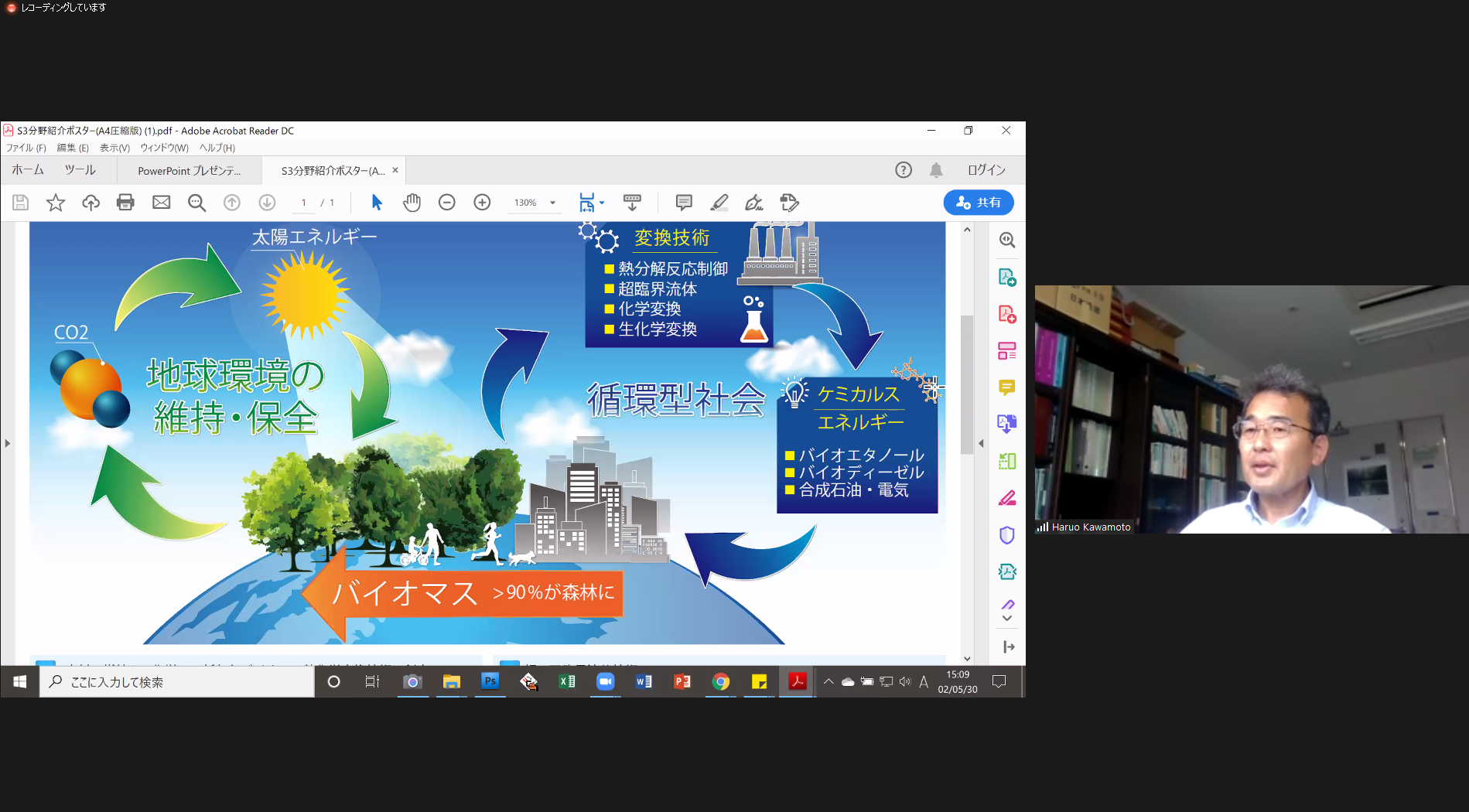Open Create PDF tool in side panel
The height and width of the screenshot is (812, 1469).
coord(1006,314)
